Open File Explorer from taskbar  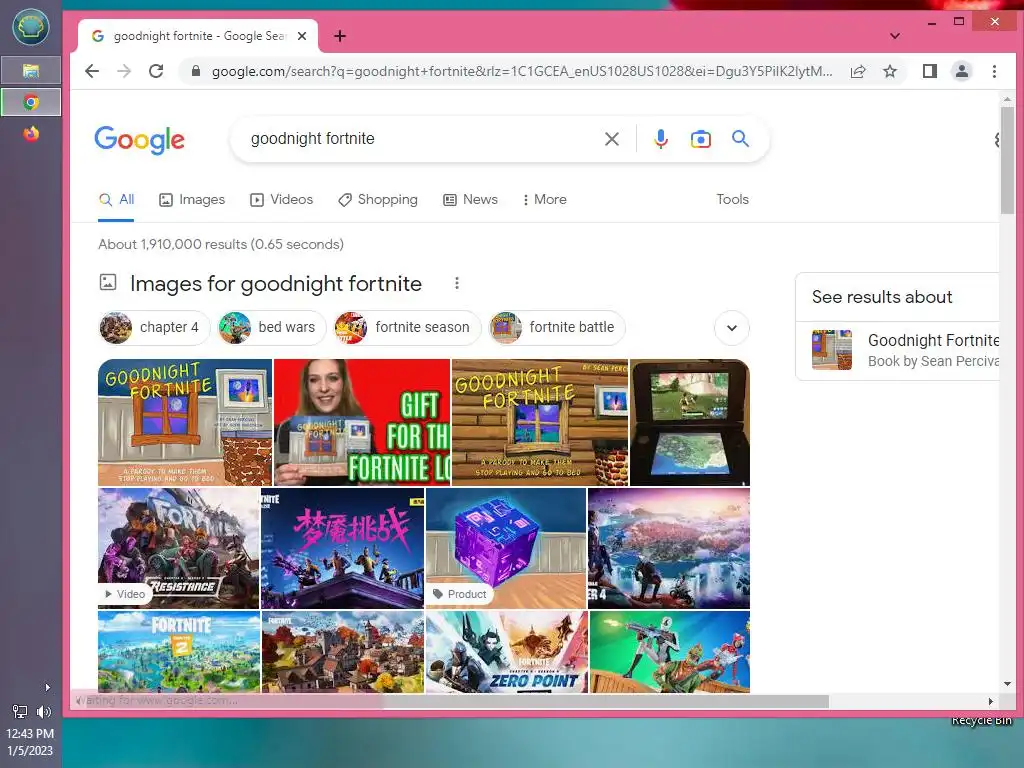click(x=31, y=71)
